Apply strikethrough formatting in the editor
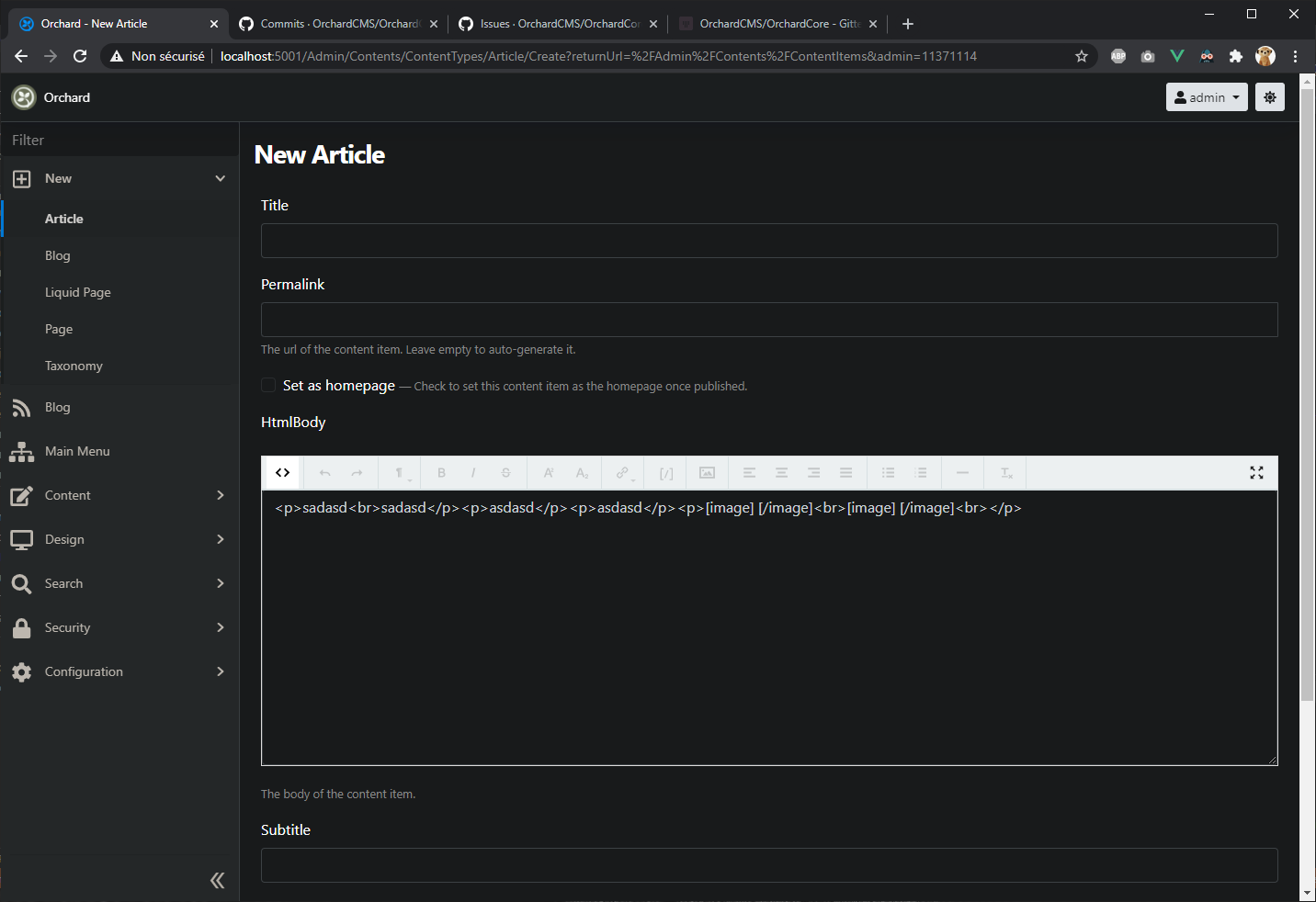 point(505,472)
